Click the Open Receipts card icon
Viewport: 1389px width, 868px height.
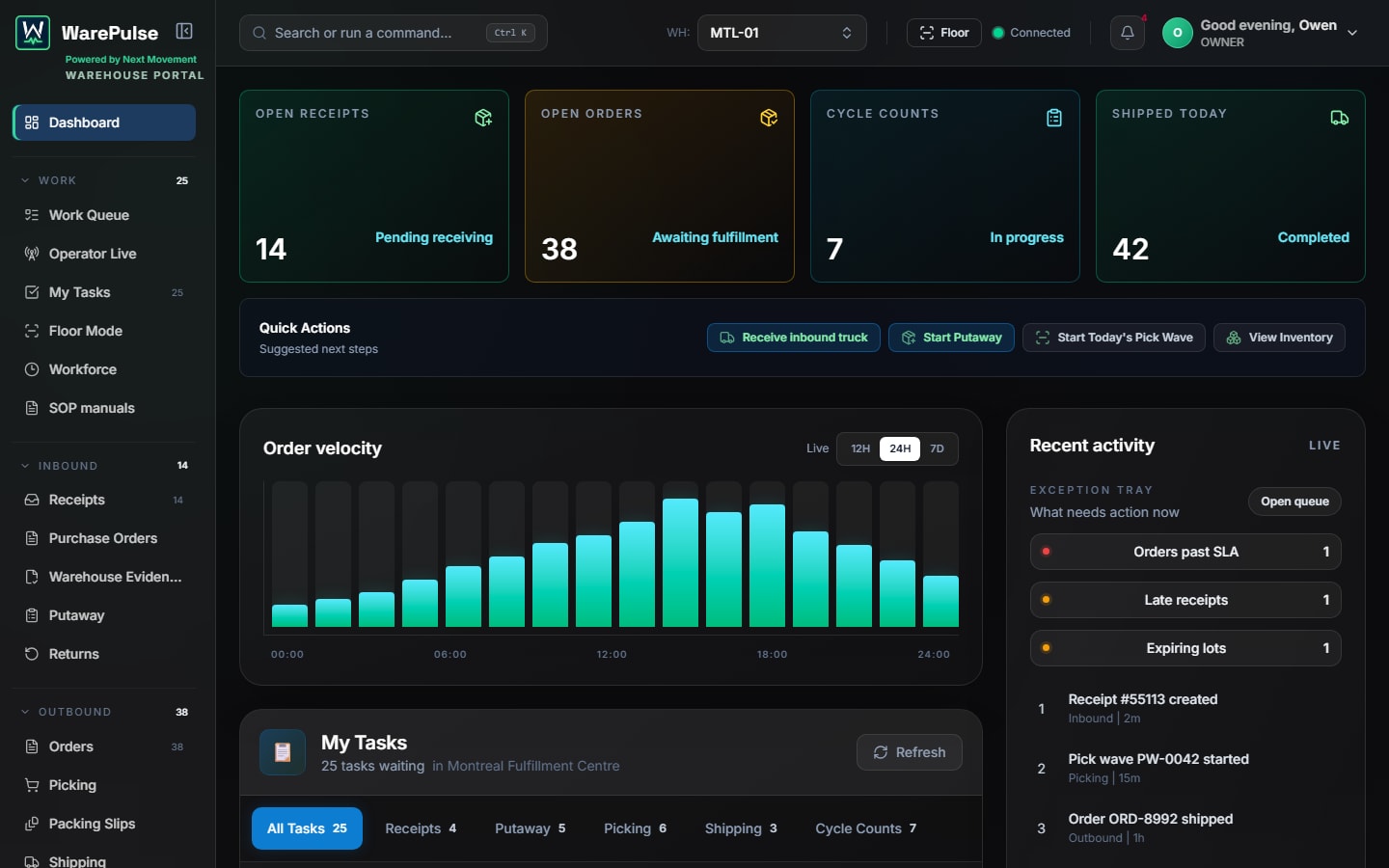(483, 118)
